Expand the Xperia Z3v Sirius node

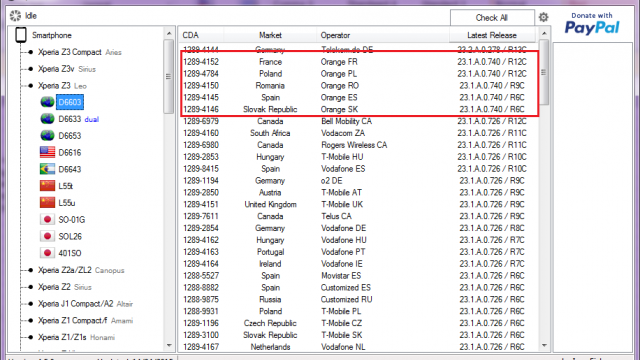[x=30, y=69]
